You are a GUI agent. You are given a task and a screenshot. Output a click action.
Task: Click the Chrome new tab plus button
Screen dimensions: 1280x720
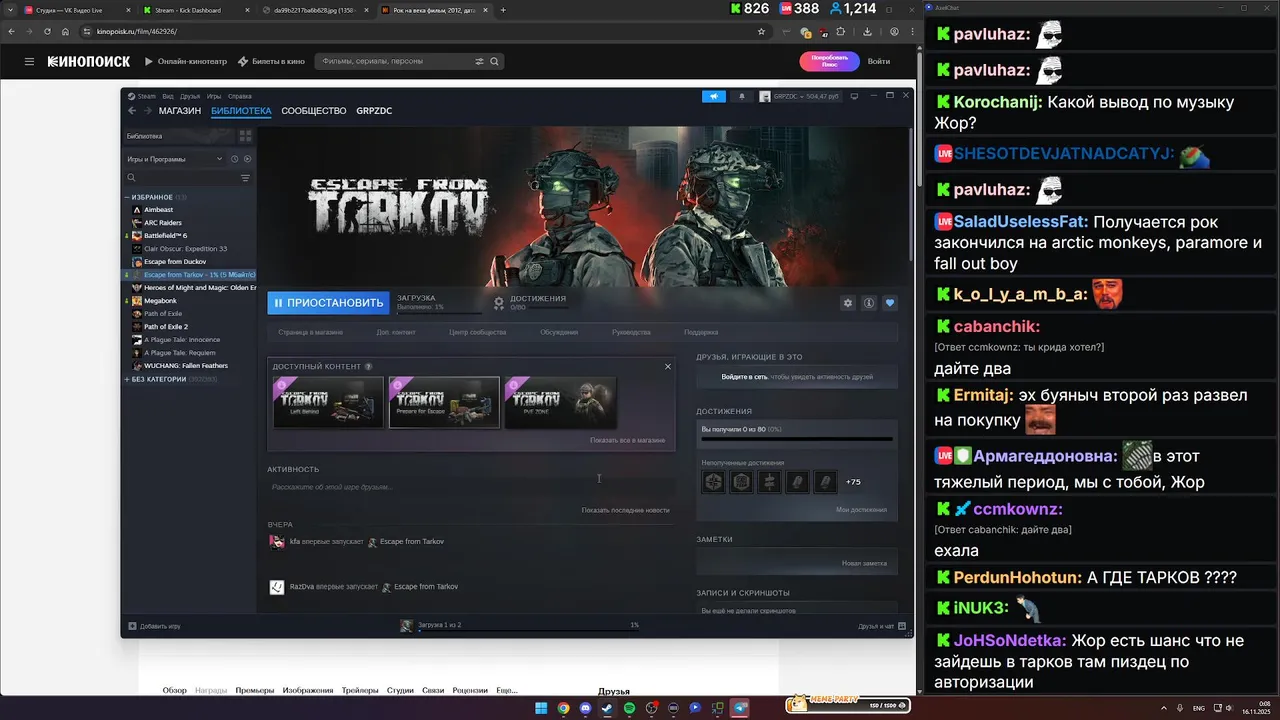coord(503,10)
